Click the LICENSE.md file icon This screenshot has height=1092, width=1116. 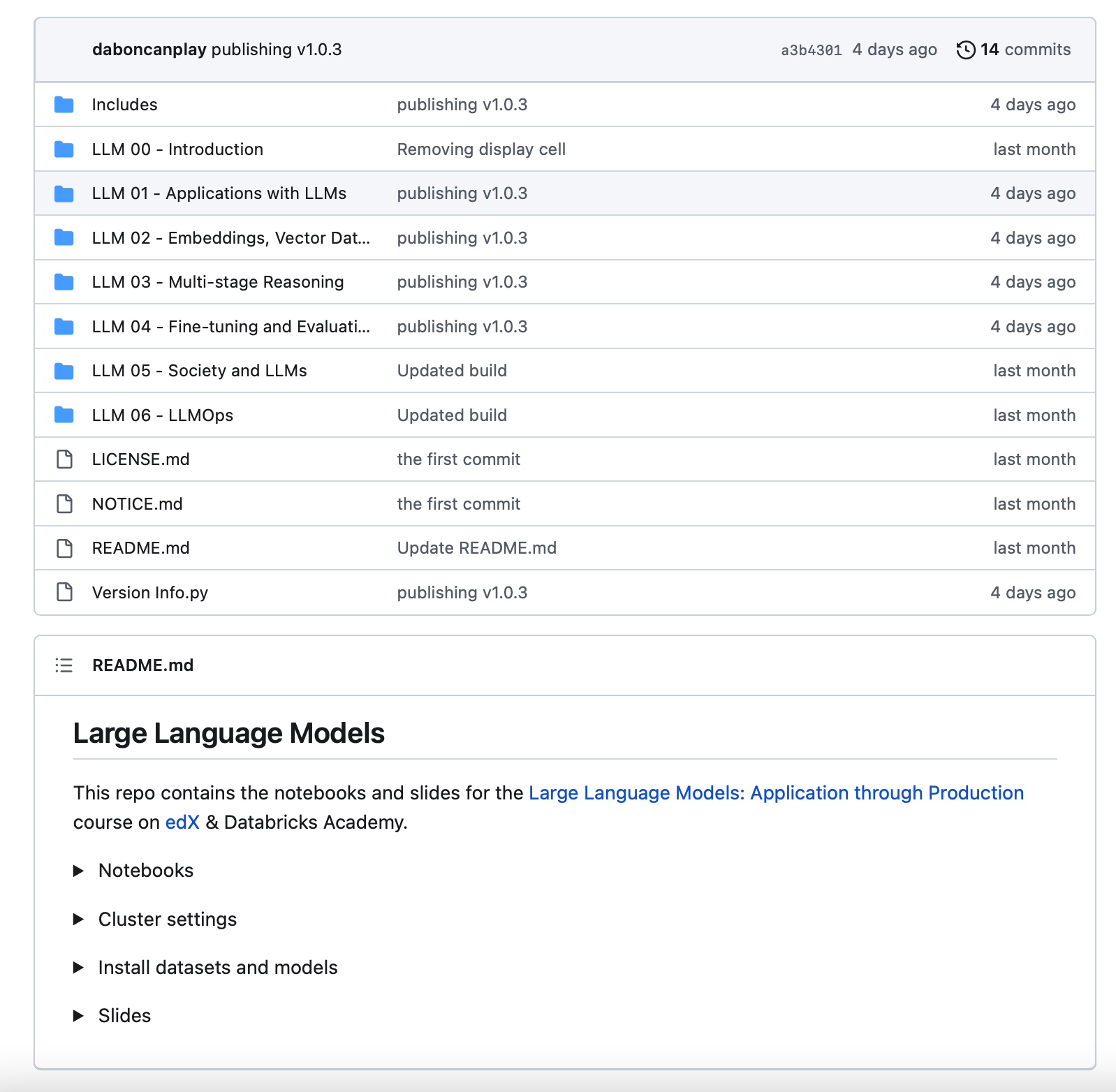click(64, 459)
